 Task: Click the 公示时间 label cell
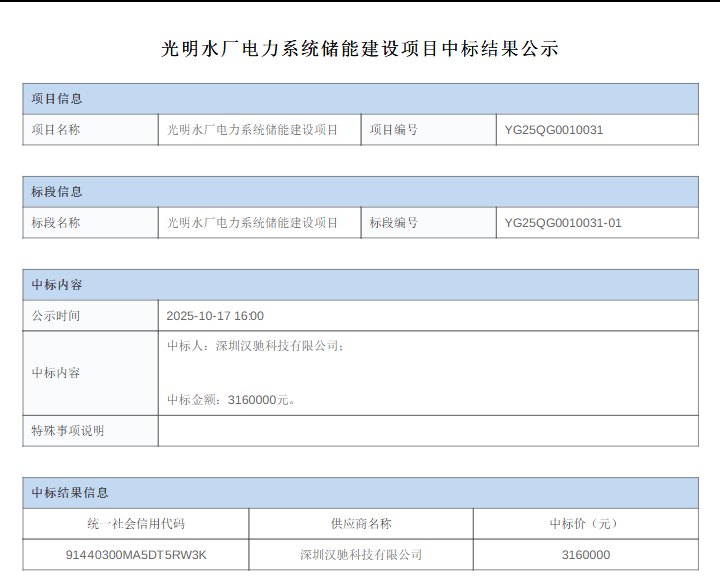[x=56, y=316]
